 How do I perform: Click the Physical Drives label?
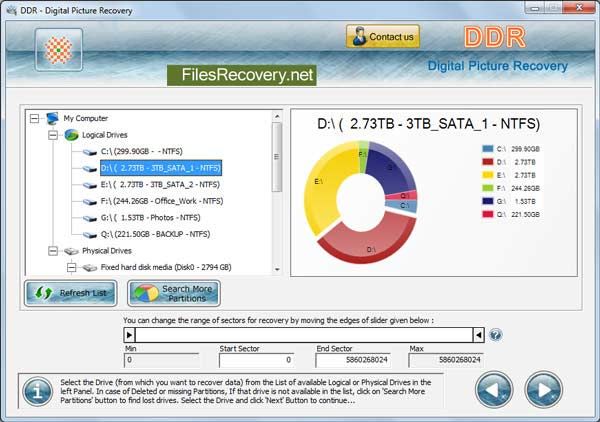(107, 251)
